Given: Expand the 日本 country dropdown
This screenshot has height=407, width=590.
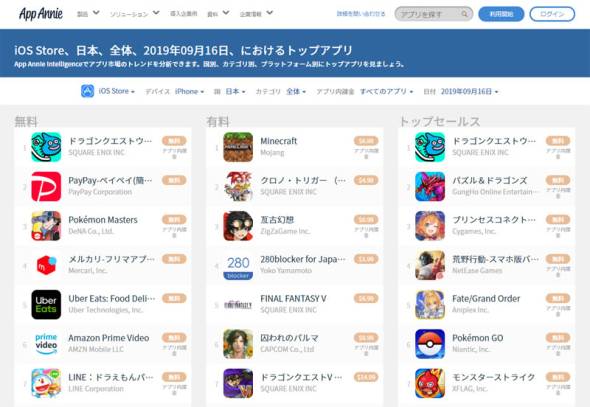Looking at the screenshot, I should click(235, 91).
